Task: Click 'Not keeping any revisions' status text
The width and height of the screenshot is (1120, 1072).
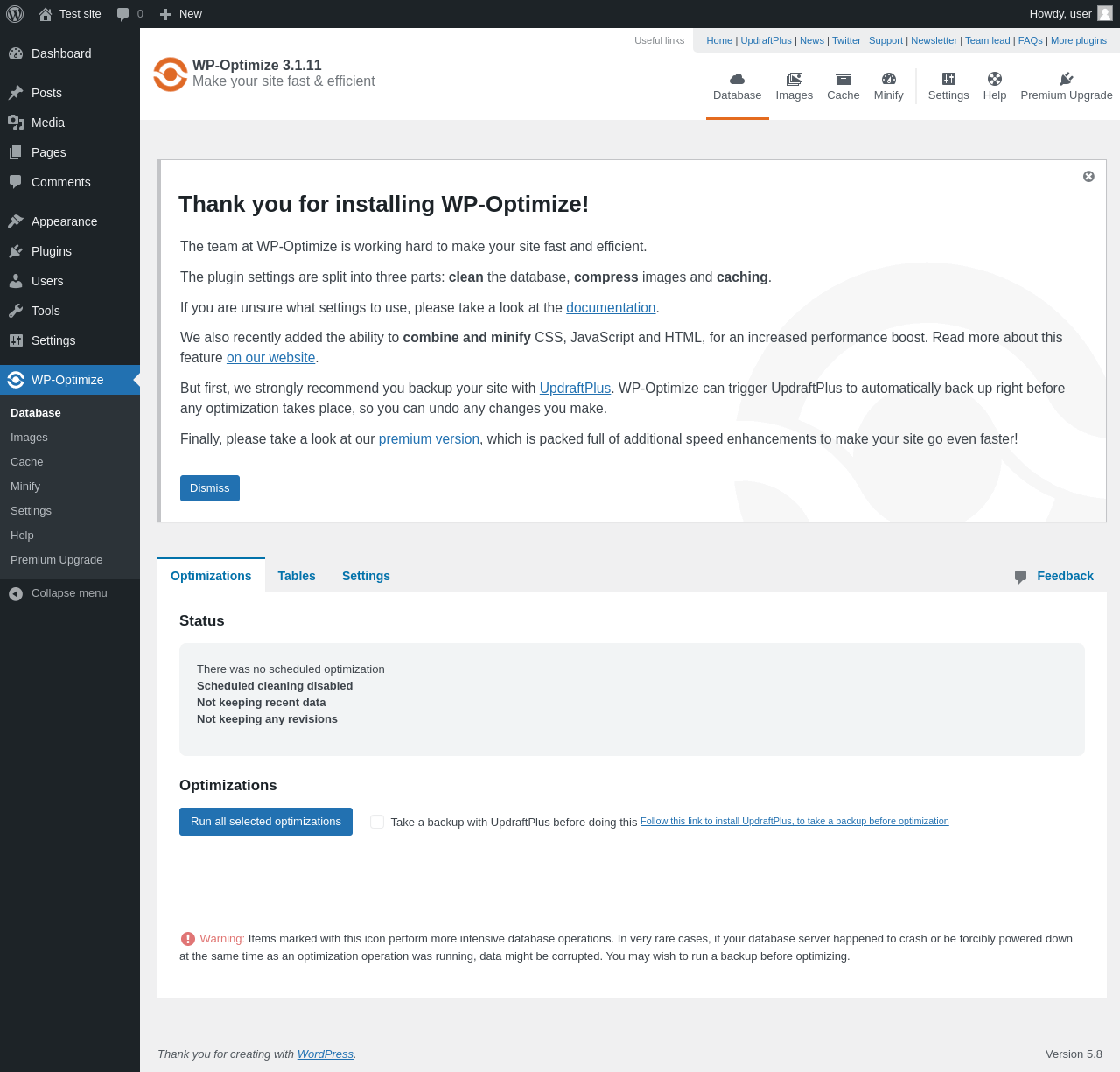Action: [267, 719]
